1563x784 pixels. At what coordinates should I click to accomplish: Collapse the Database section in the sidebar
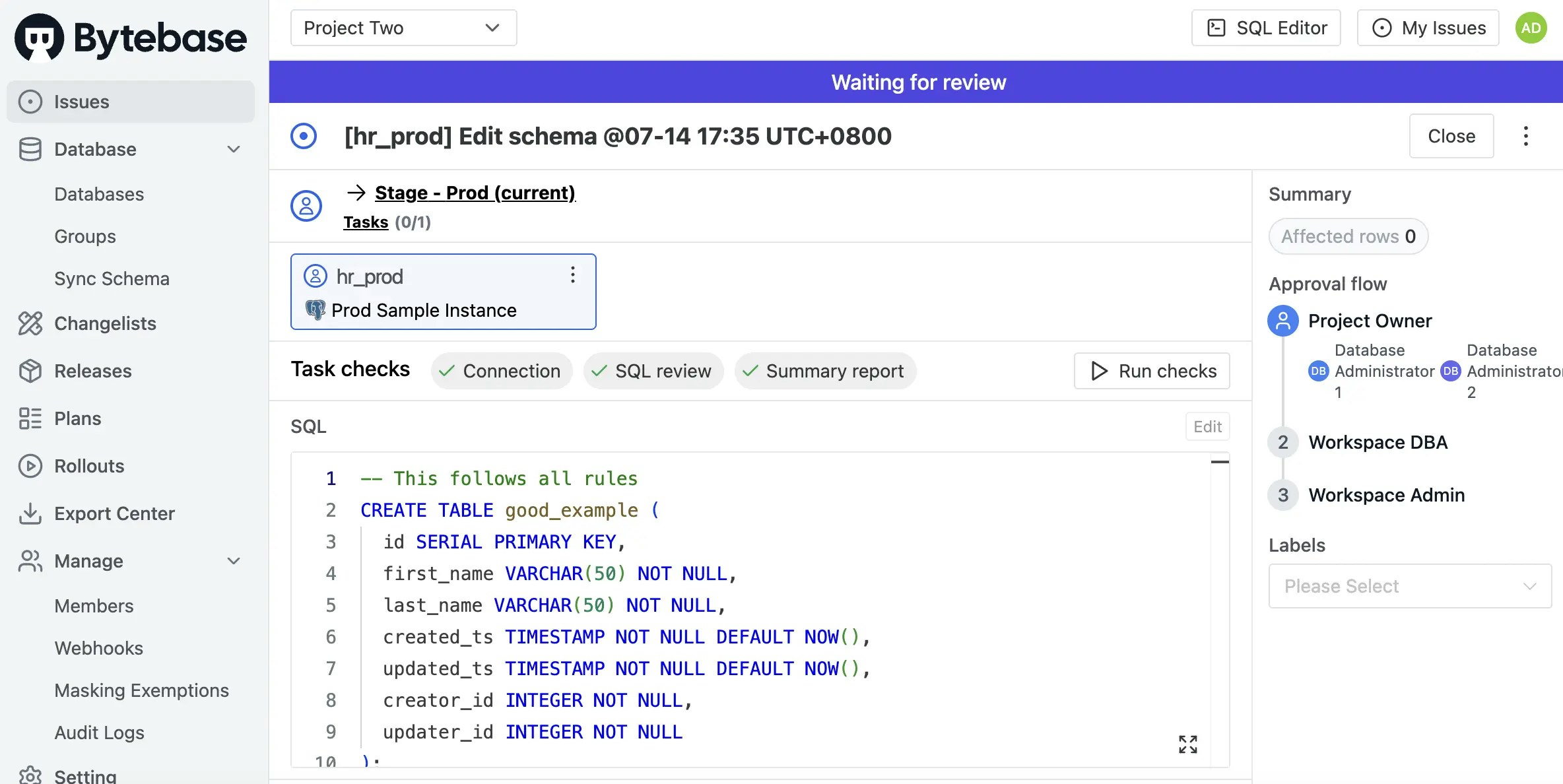coord(234,149)
